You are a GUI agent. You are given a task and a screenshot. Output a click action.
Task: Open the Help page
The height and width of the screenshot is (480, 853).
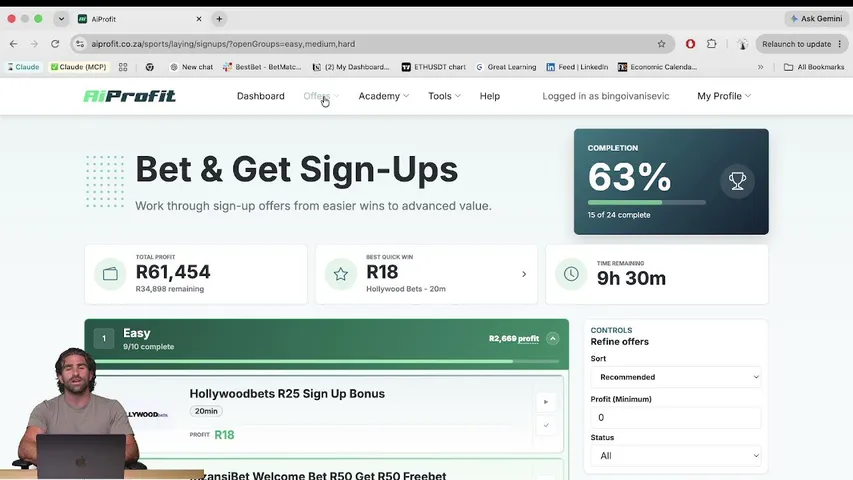click(x=490, y=96)
